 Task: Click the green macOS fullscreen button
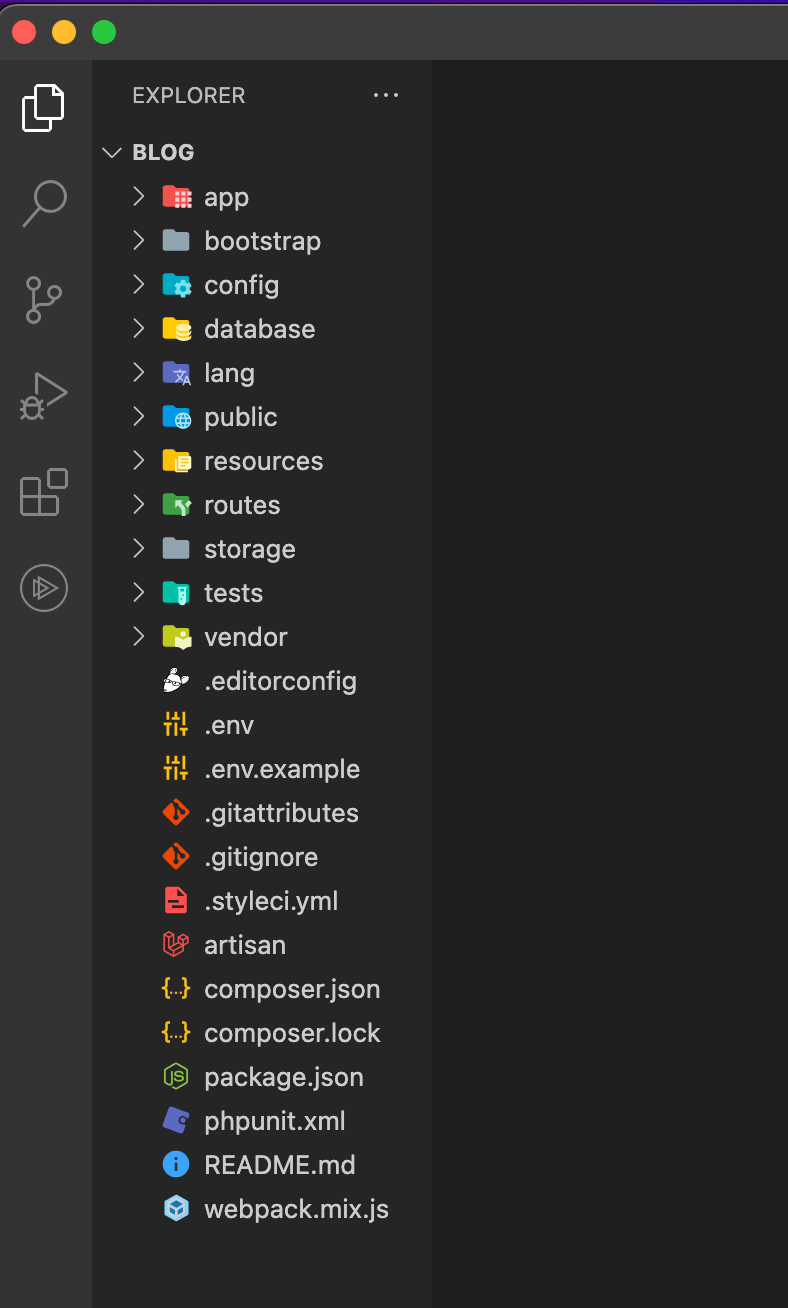(104, 33)
